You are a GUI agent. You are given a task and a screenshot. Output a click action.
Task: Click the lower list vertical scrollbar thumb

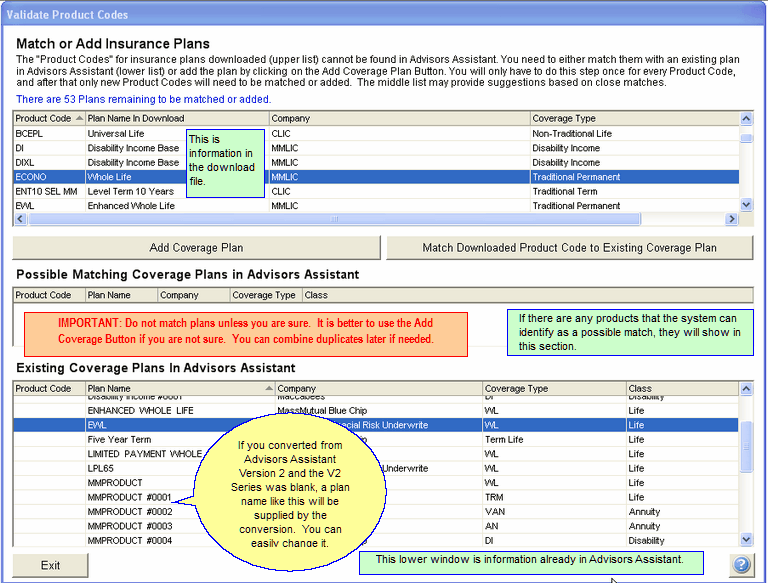745,446
